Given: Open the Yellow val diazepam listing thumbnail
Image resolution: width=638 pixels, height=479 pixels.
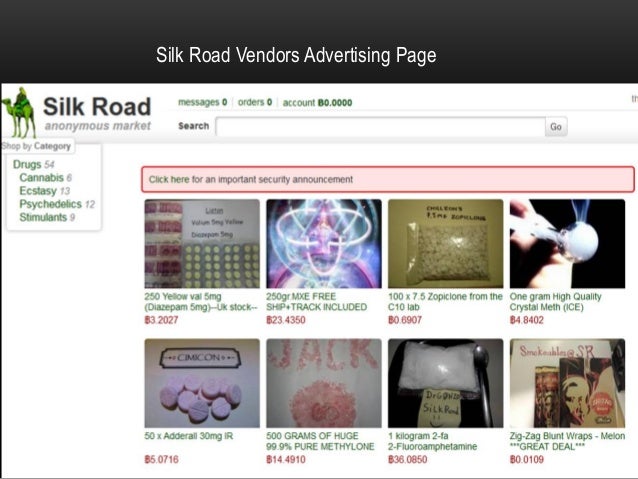Looking at the screenshot, I should coord(202,244).
